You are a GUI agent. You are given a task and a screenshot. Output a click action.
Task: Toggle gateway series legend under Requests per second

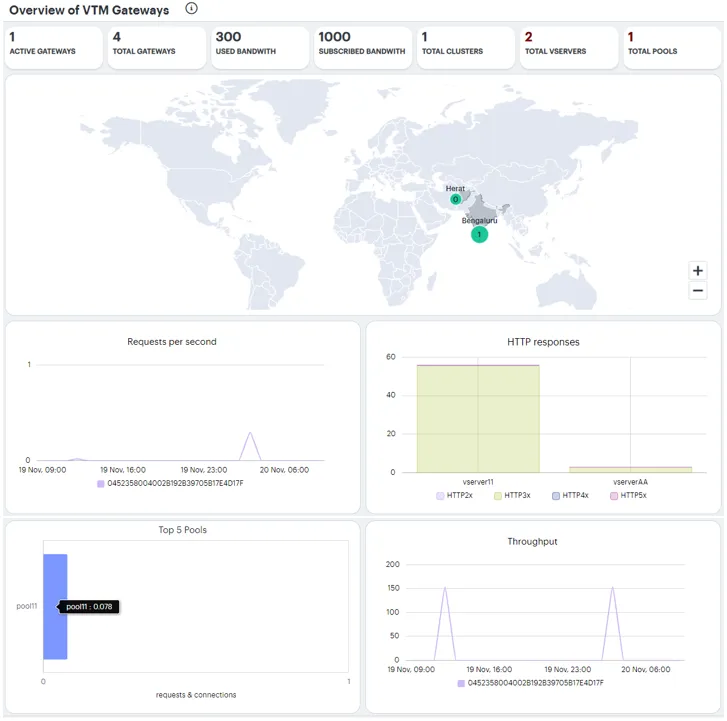(170, 483)
